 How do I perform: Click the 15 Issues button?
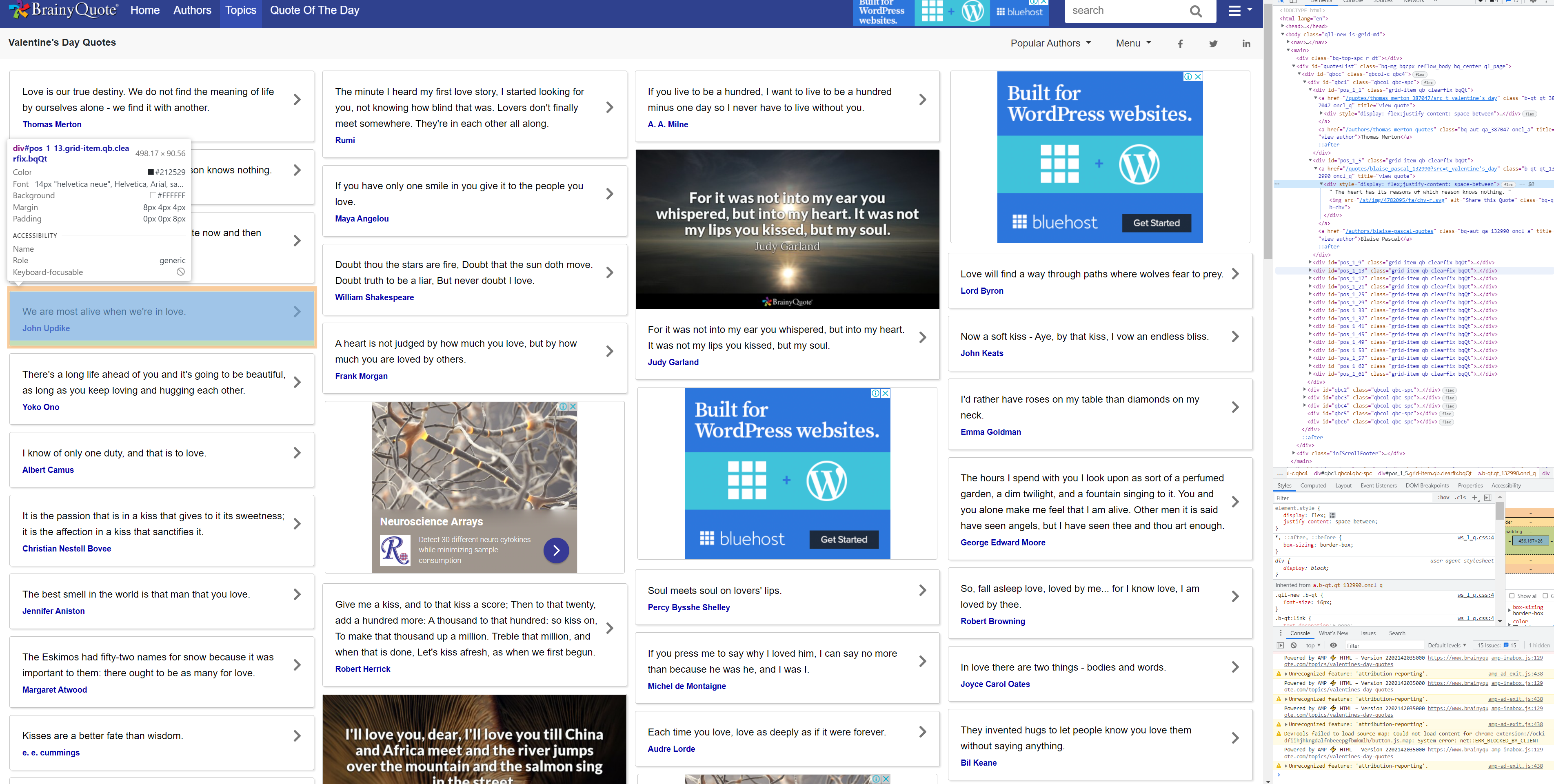pos(1497,645)
